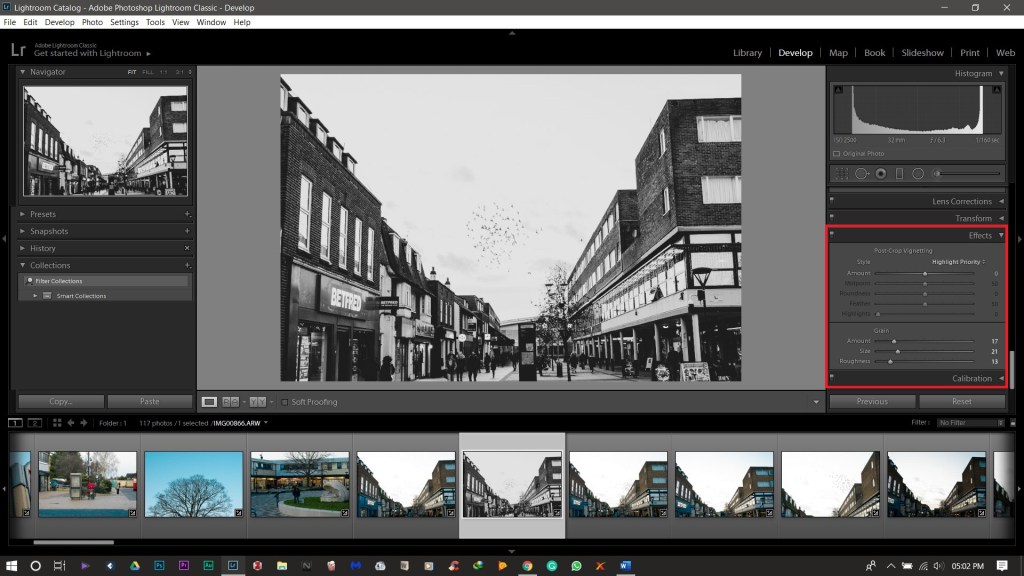Expand the Presets panel
The image size is (1024, 576).
coord(23,214)
